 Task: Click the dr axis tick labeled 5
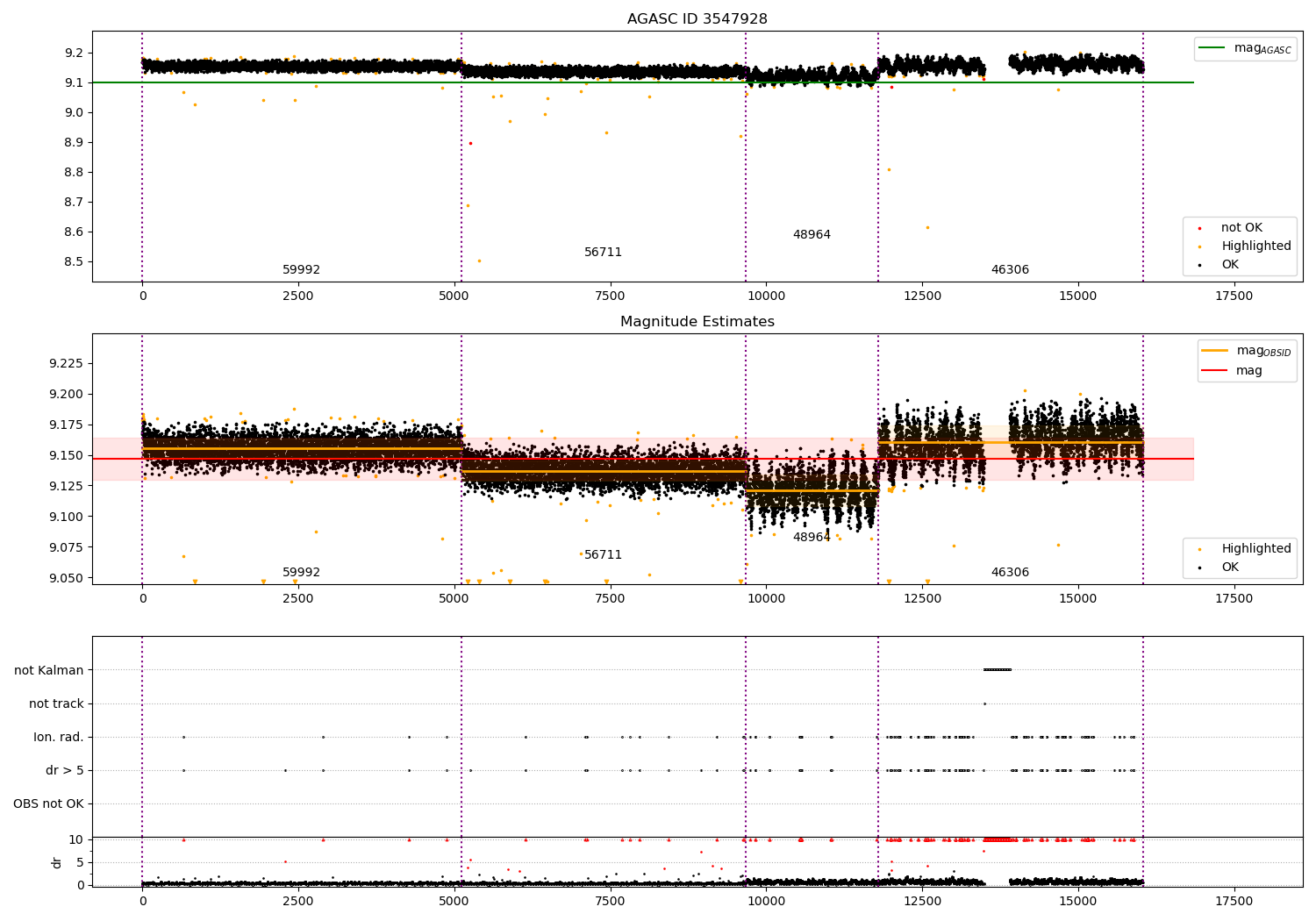[80, 862]
